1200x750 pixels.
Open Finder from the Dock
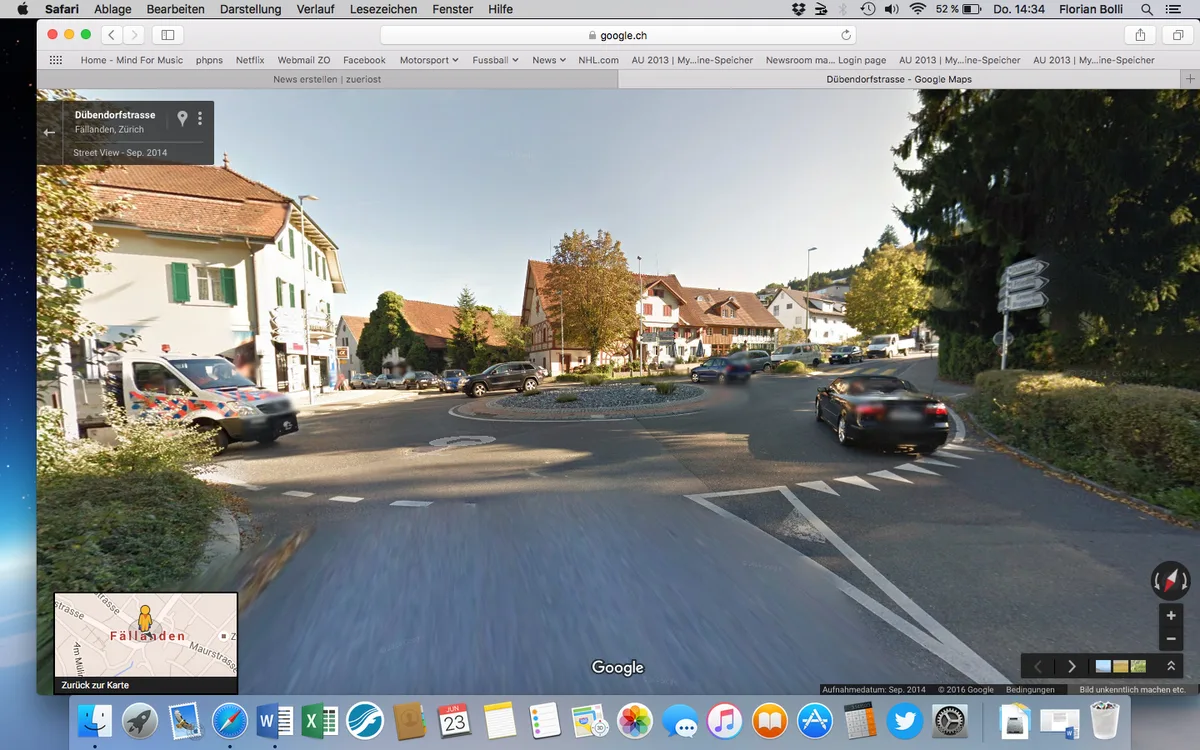[x=96, y=721]
